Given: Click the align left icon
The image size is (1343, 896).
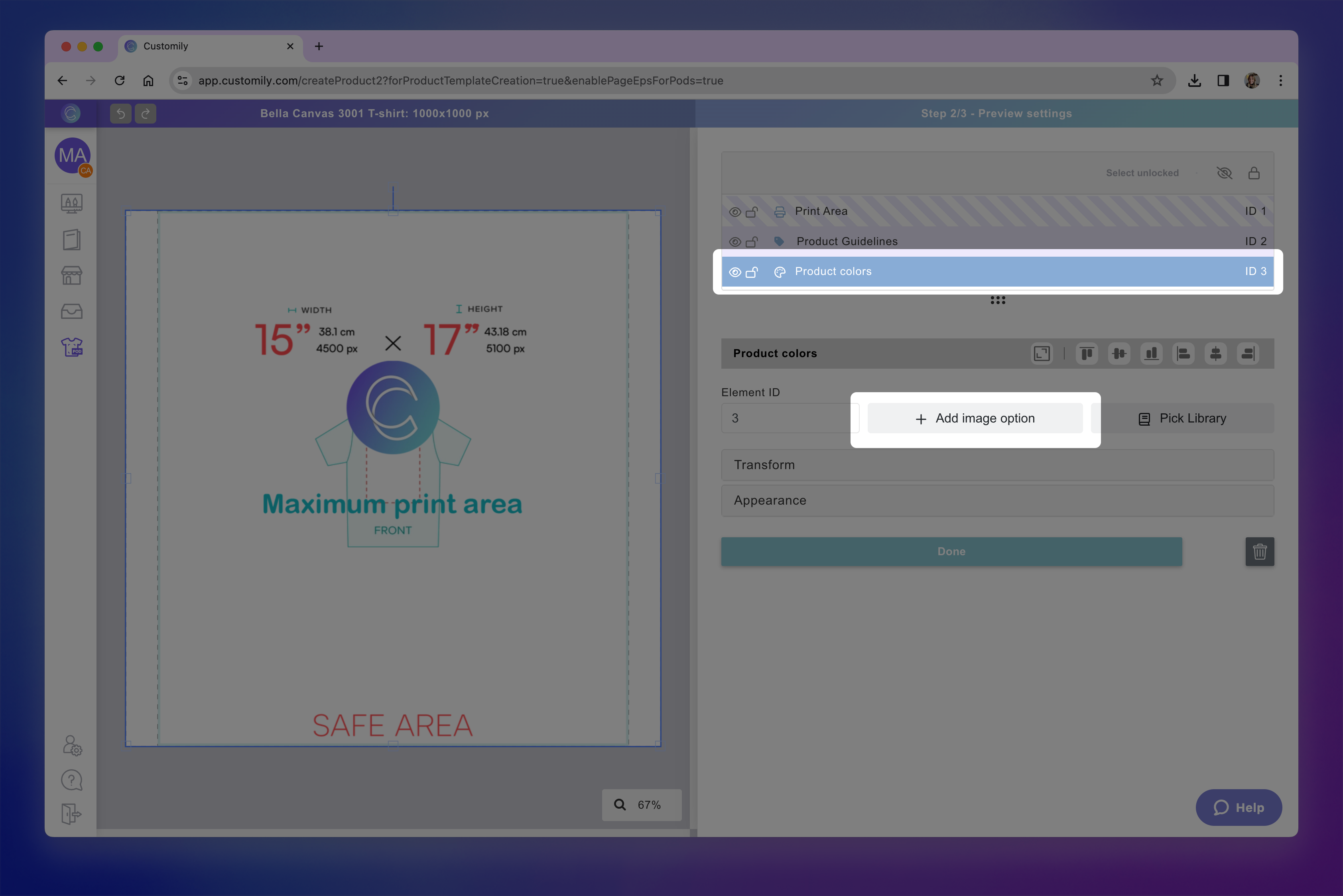Looking at the screenshot, I should point(1183,354).
